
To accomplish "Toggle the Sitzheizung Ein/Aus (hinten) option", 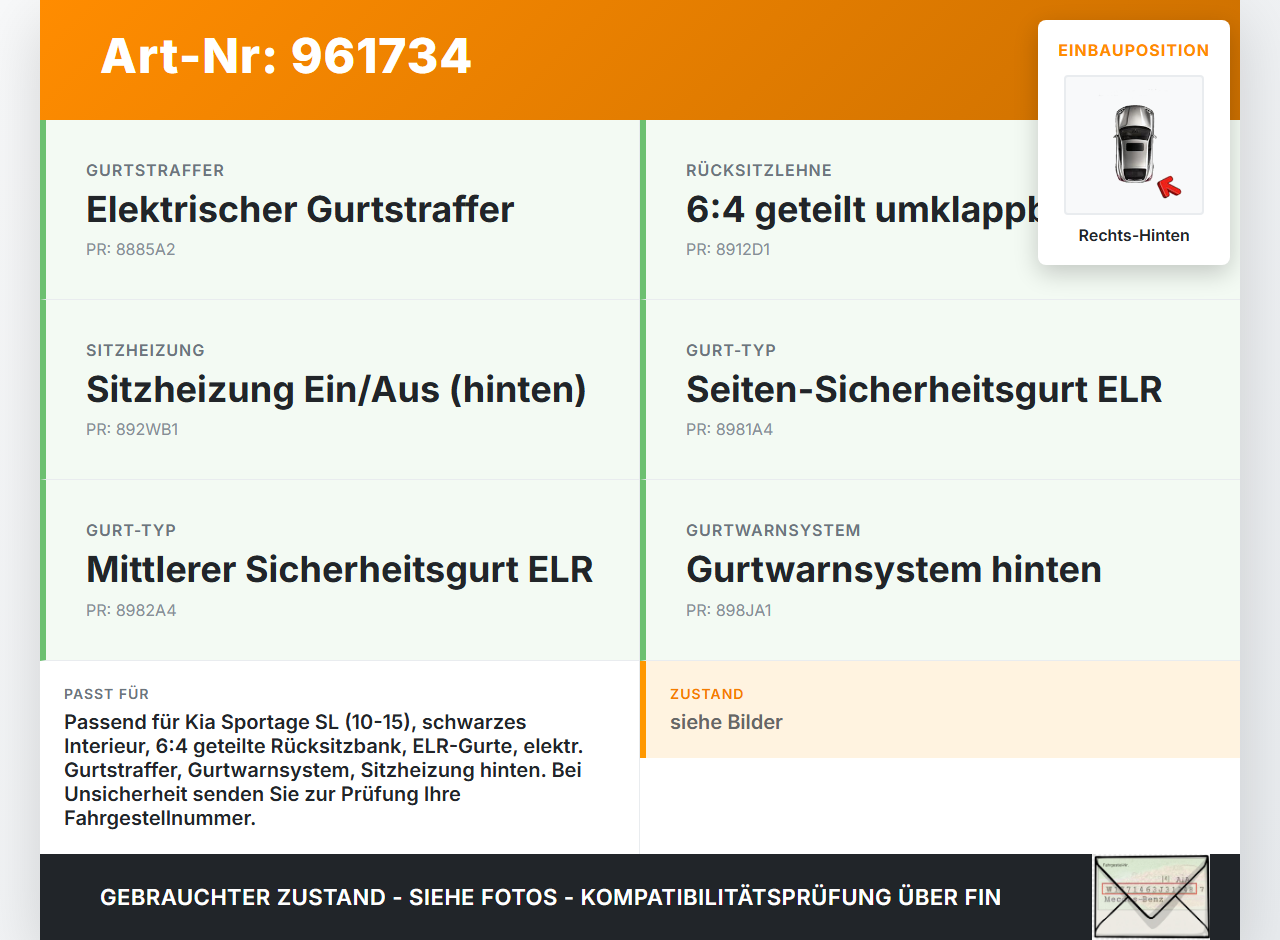I will point(337,390).
